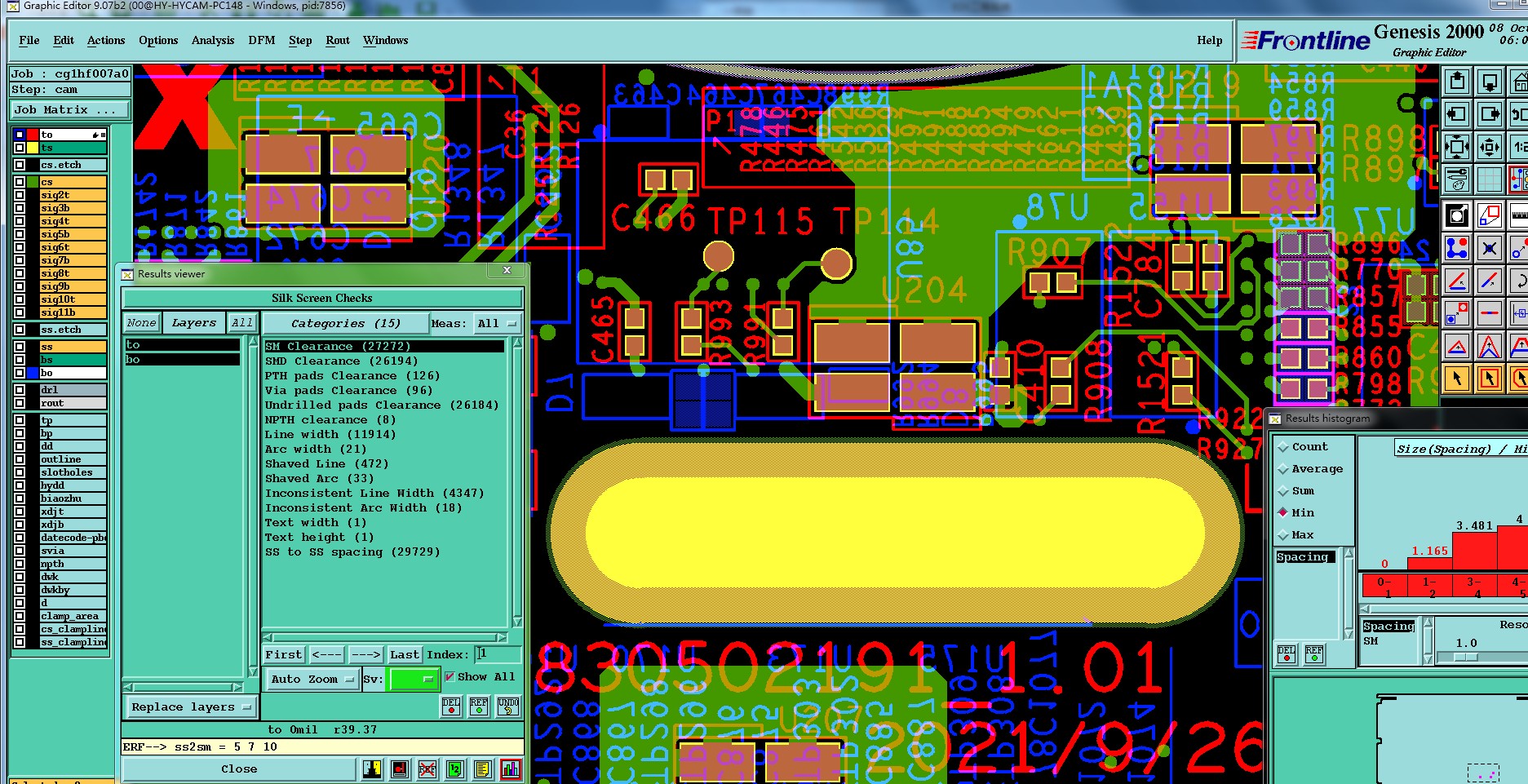The height and width of the screenshot is (784, 1528).
Task: Toggle the Show All checkbox
Action: [x=450, y=677]
